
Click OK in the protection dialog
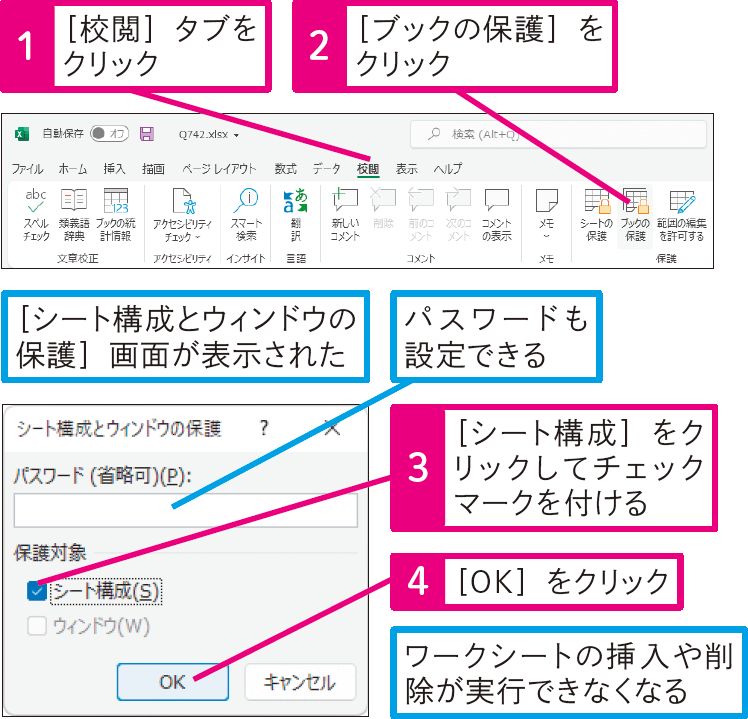pyautogui.click(x=173, y=682)
